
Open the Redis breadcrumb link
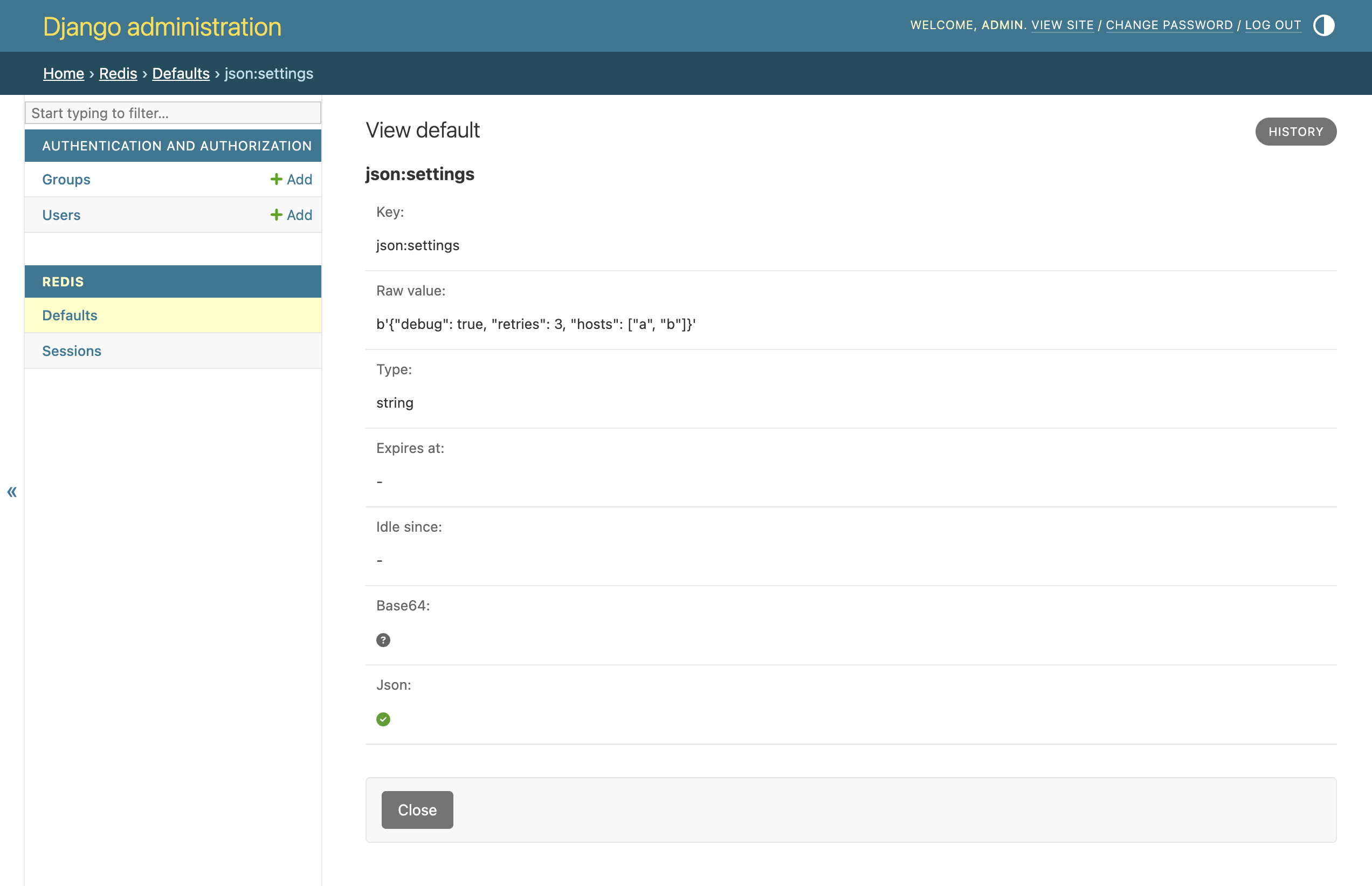118,73
